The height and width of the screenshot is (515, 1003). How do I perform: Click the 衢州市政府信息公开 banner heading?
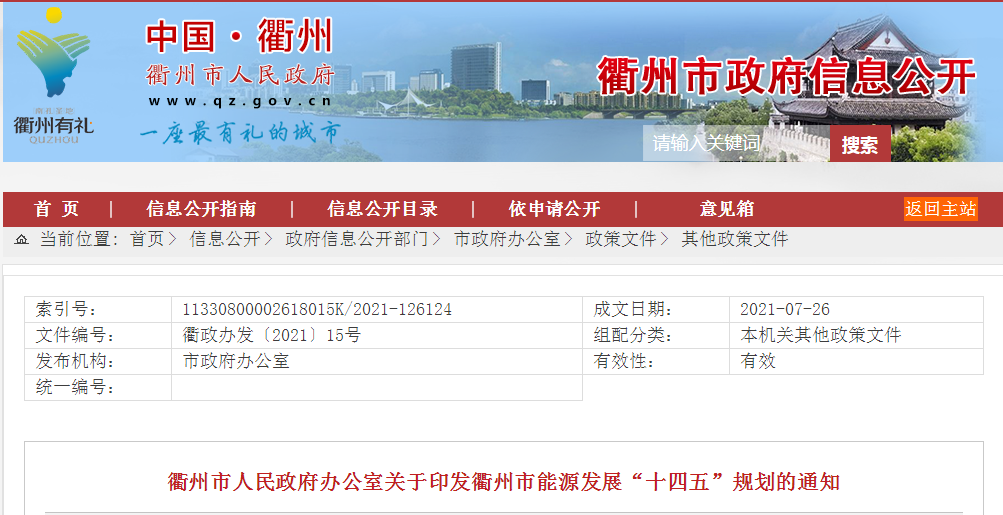tap(786, 76)
